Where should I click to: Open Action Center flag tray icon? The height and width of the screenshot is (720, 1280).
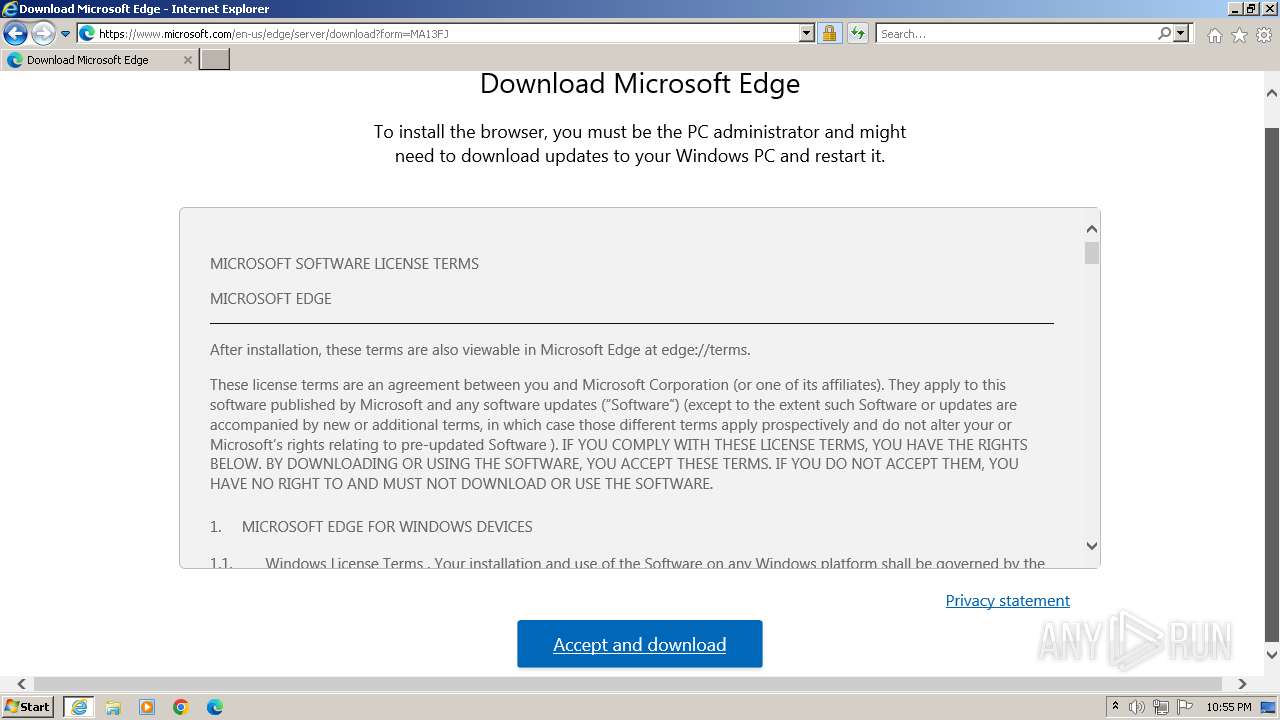(x=1185, y=707)
